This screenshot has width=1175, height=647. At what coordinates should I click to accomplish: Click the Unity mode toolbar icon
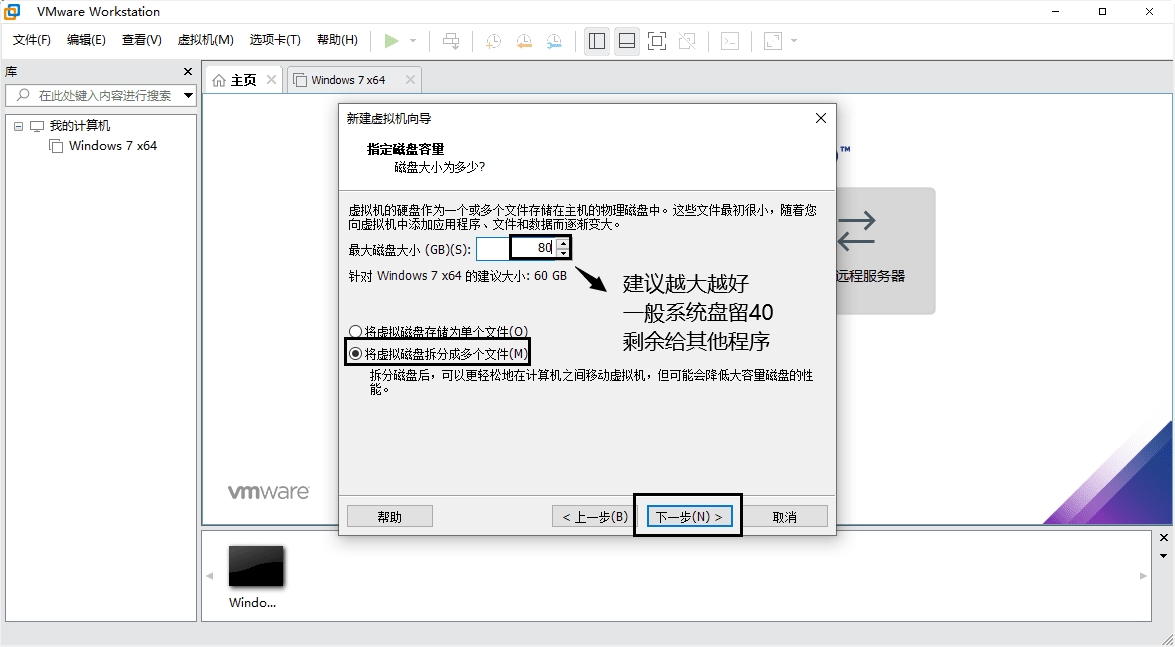(687, 41)
